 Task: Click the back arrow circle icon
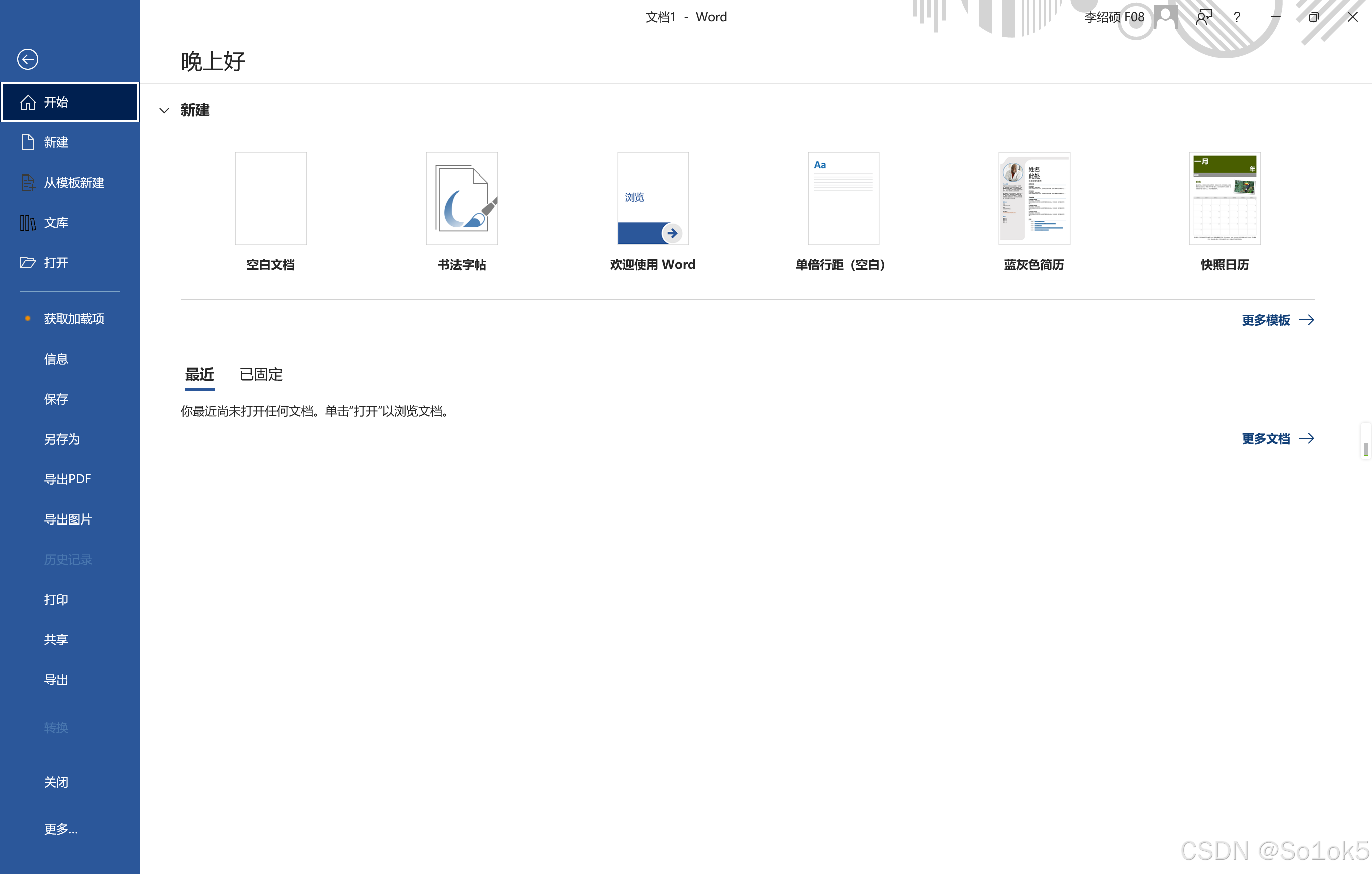[28, 59]
